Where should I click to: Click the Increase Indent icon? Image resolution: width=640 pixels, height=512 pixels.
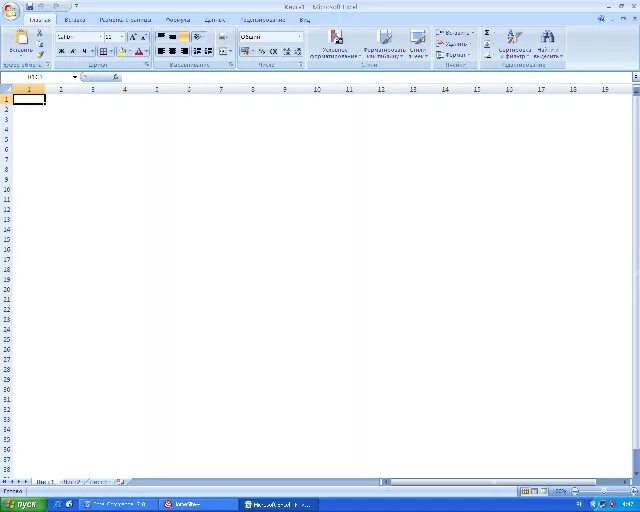tap(209, 51)
